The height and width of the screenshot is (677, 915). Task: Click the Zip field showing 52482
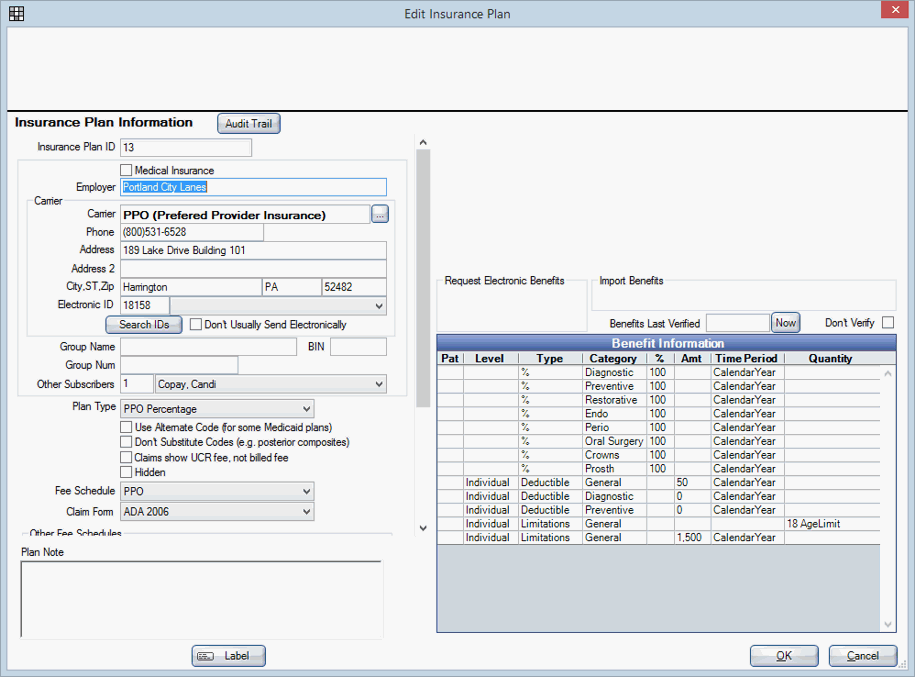click(354, 287)
